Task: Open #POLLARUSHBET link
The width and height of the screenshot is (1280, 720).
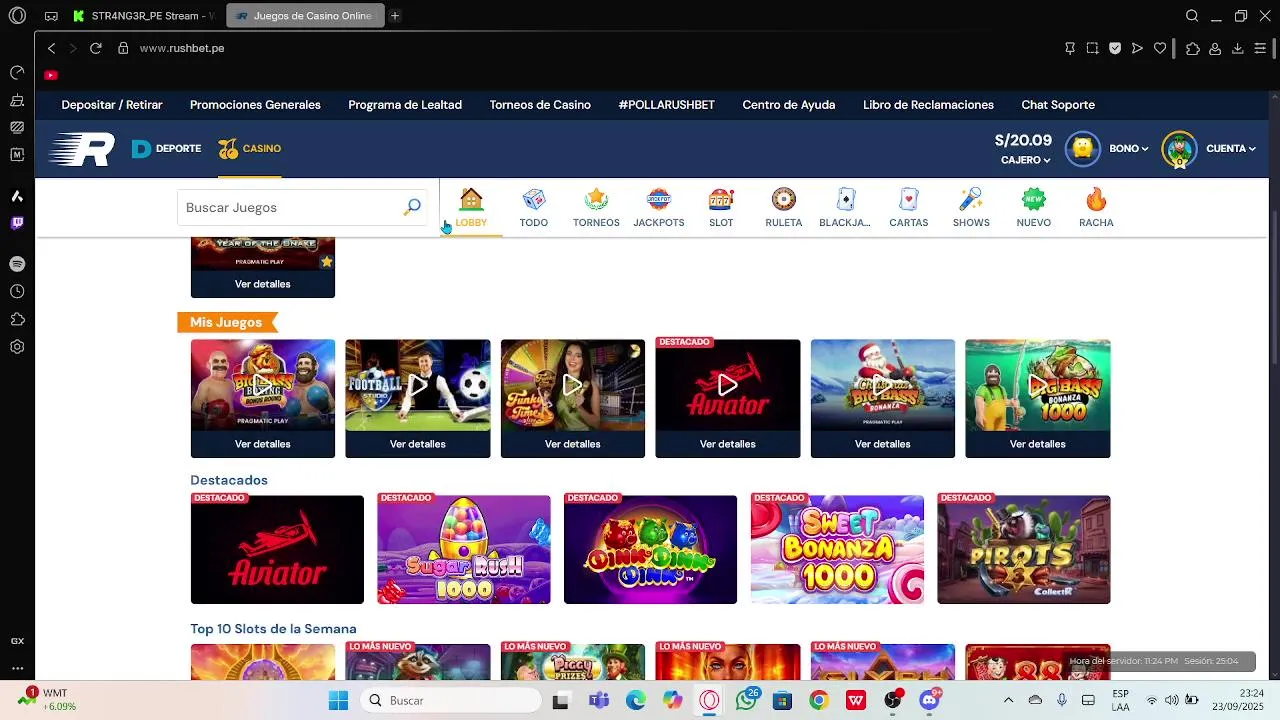Action: coord(667,105)
